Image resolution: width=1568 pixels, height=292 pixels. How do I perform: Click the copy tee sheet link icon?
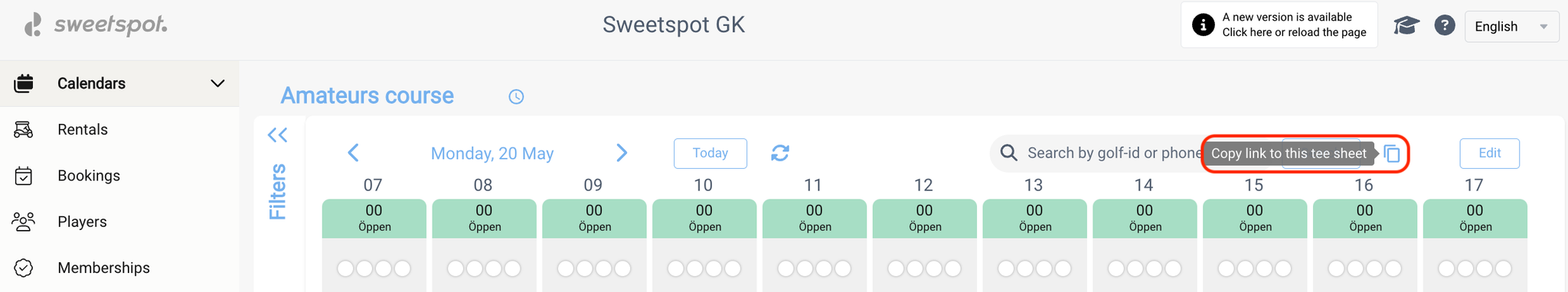(x=1392, y=154)
